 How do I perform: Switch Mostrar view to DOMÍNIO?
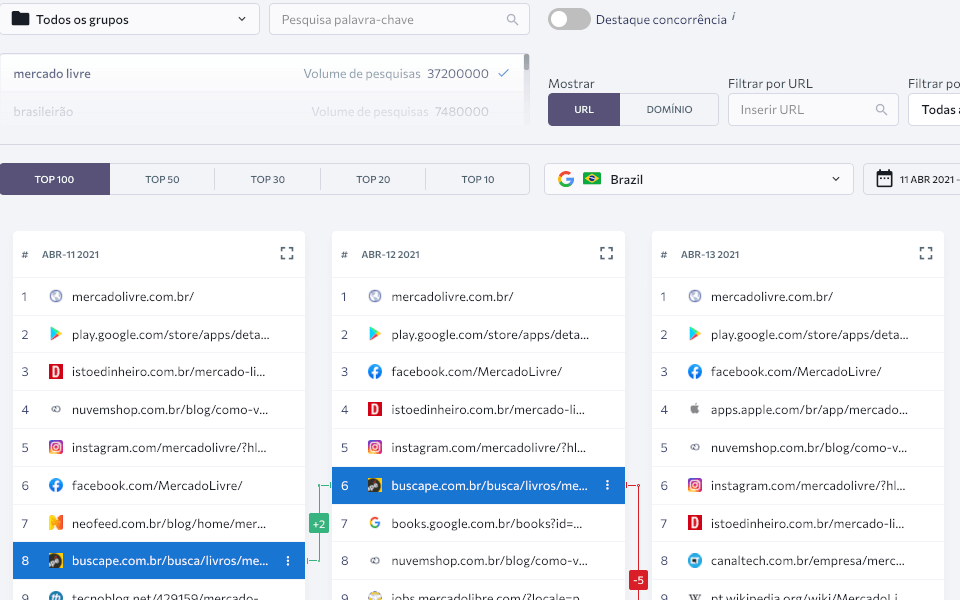pos(669,110)
